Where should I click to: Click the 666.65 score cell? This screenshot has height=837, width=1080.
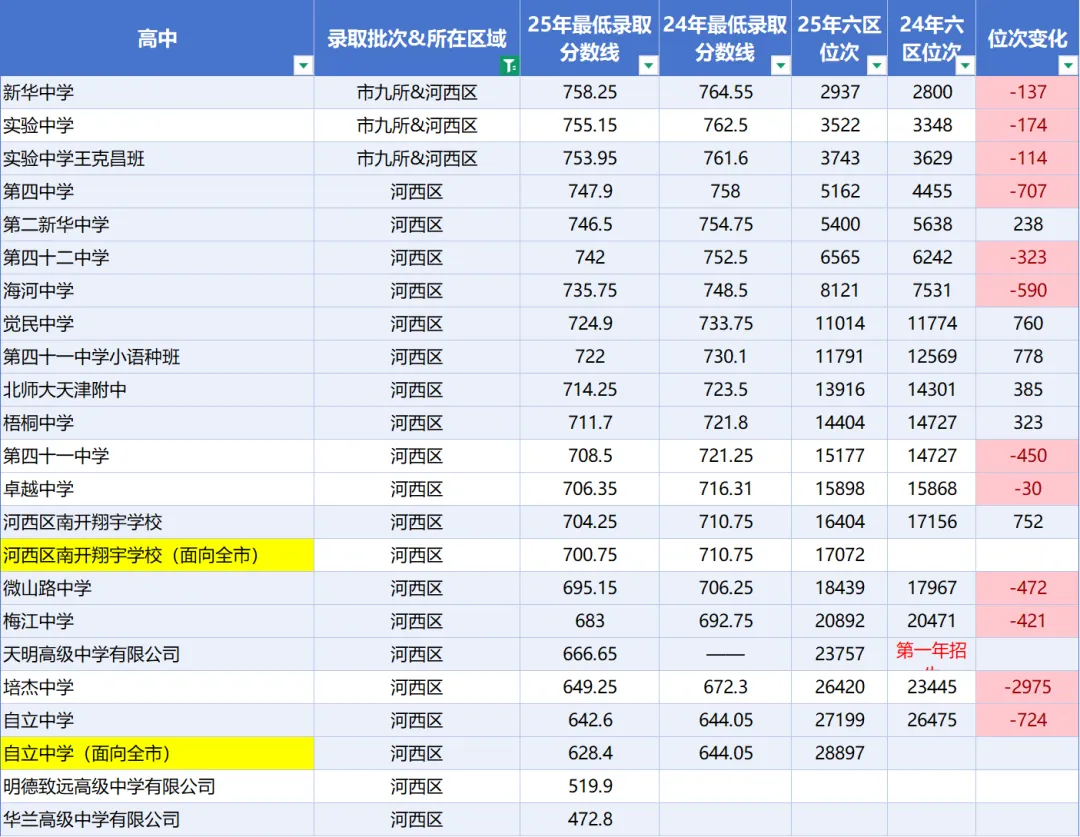590,654
